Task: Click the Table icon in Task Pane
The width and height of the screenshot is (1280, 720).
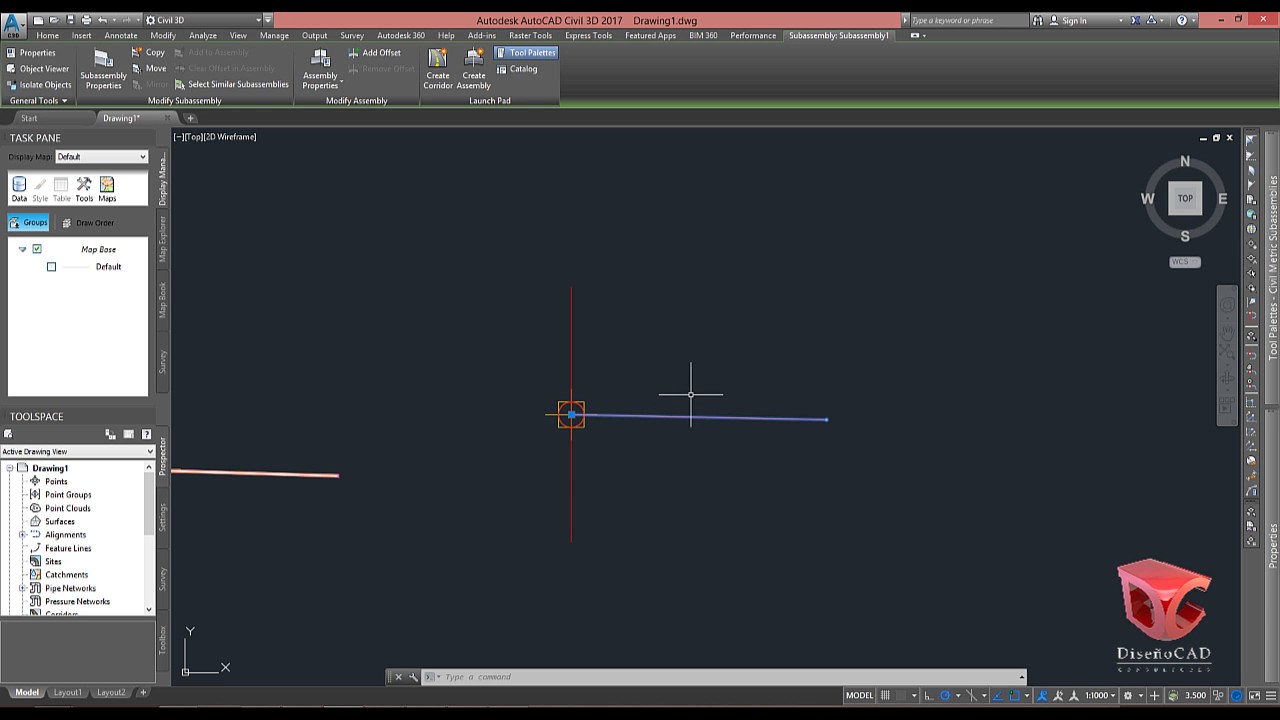Action: 61,189
